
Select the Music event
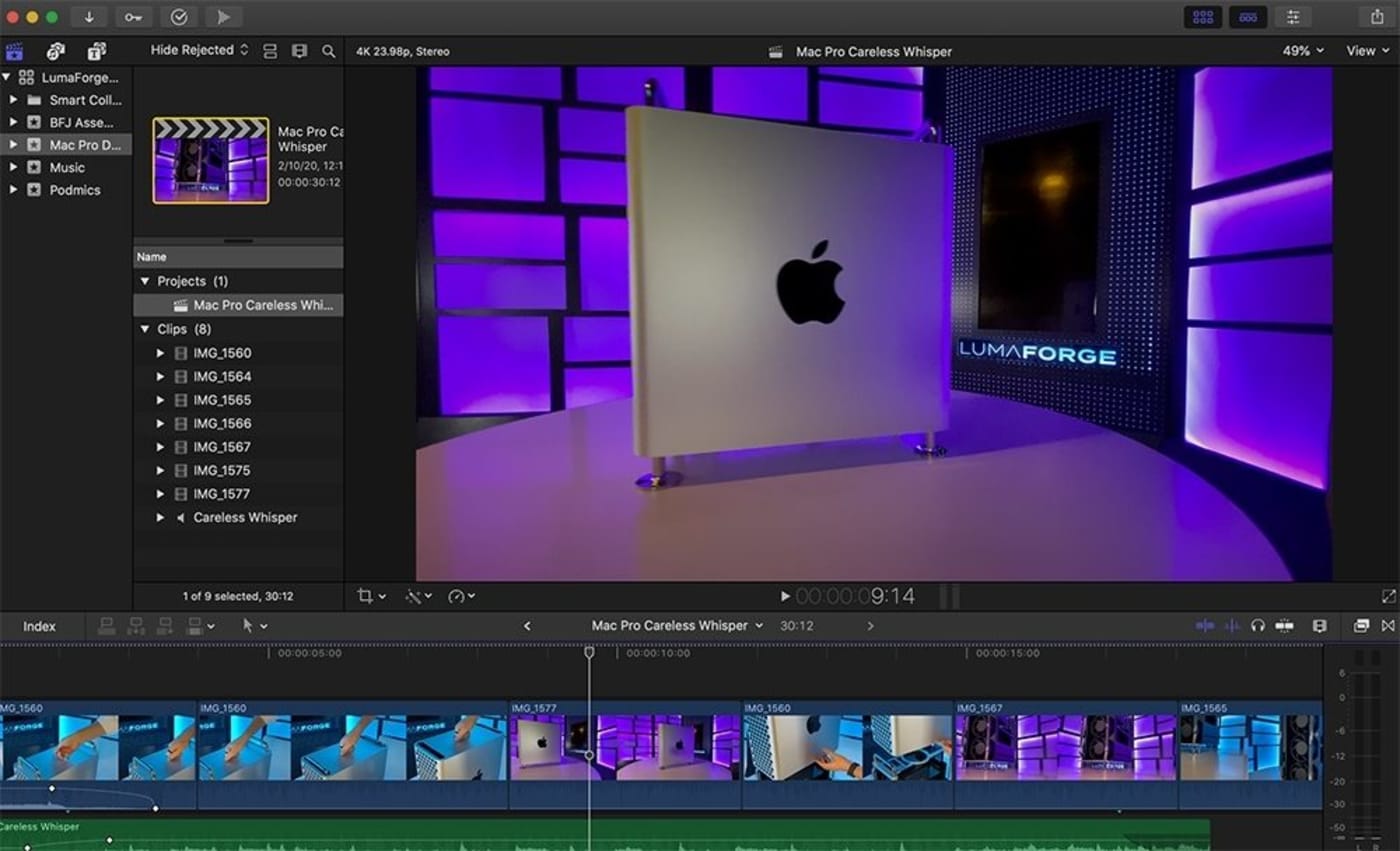click(66, 167)
